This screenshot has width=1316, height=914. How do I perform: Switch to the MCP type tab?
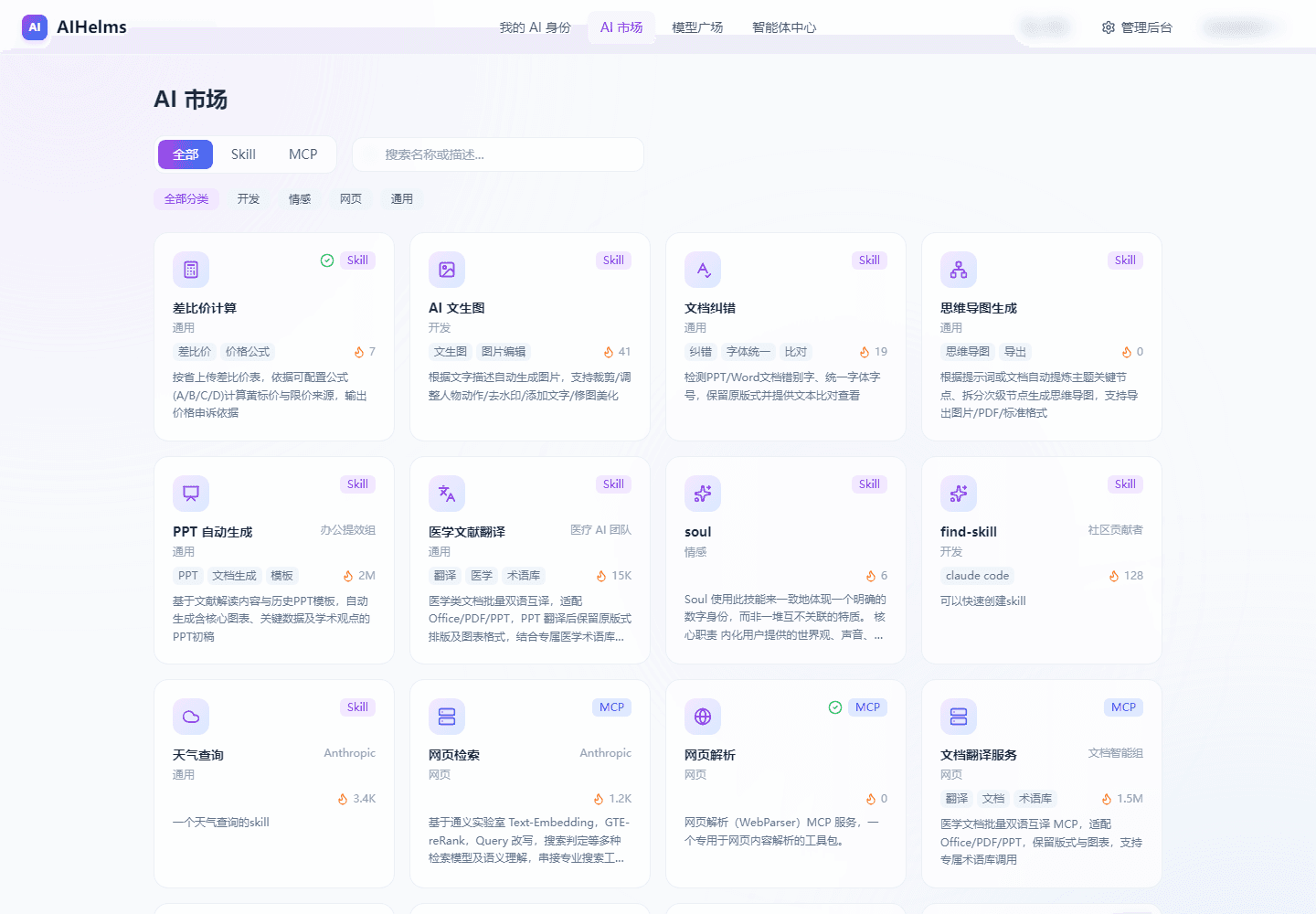coord(303,154)
